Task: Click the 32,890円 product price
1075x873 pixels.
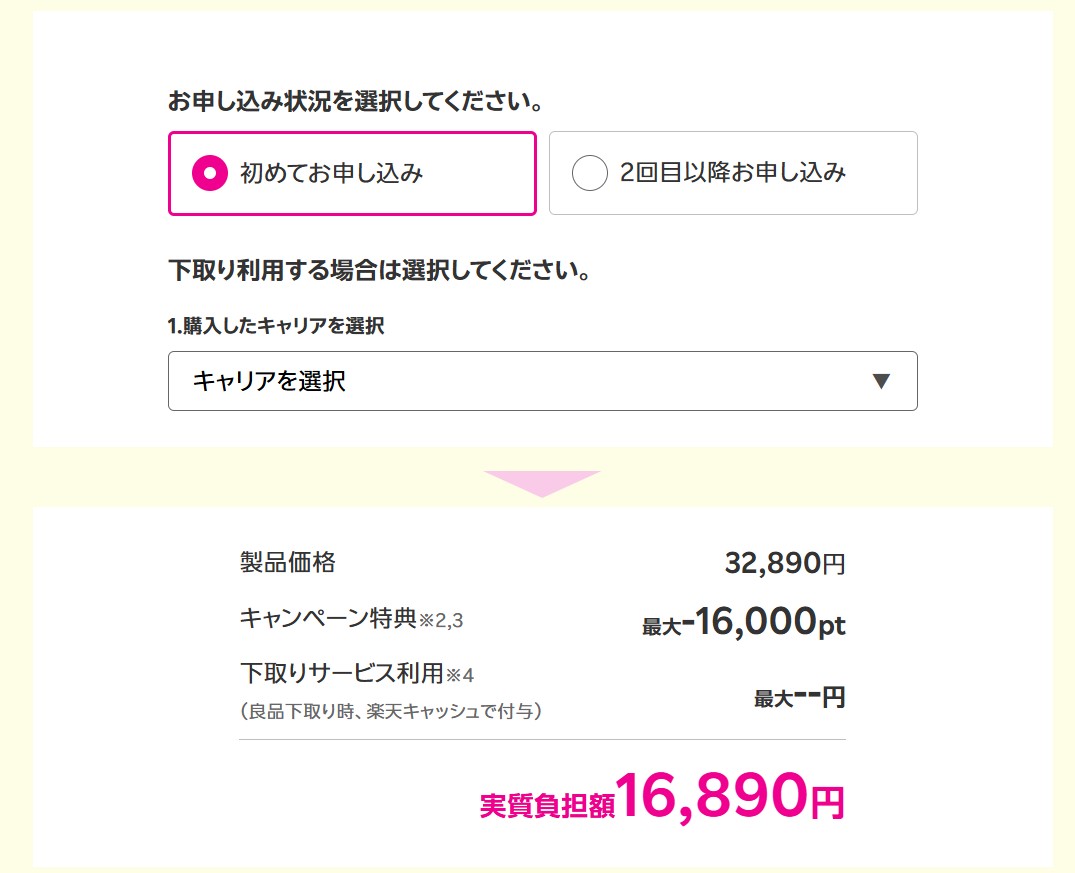Action: click(785, 564)
